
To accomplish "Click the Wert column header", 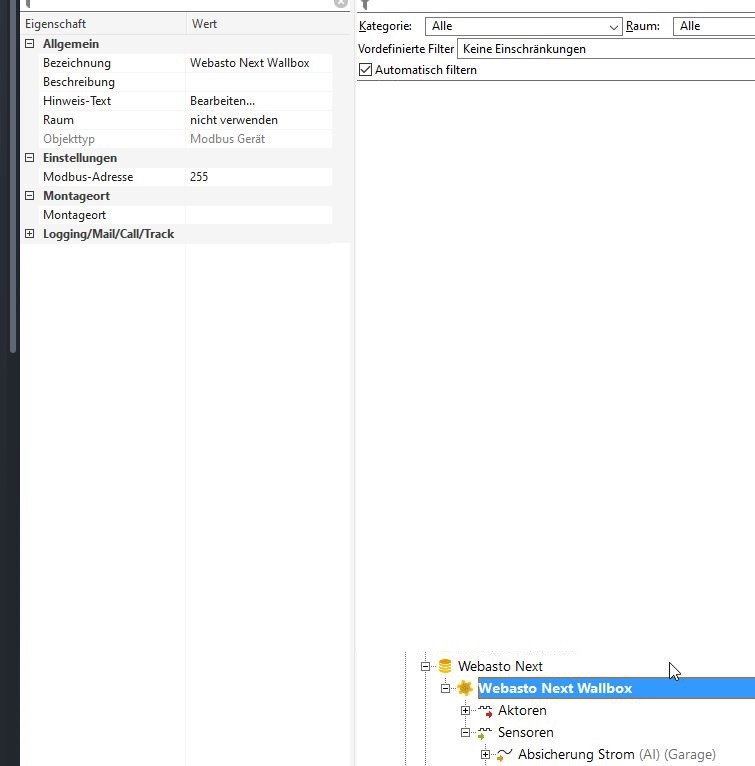I will click(x=268, y=24).
